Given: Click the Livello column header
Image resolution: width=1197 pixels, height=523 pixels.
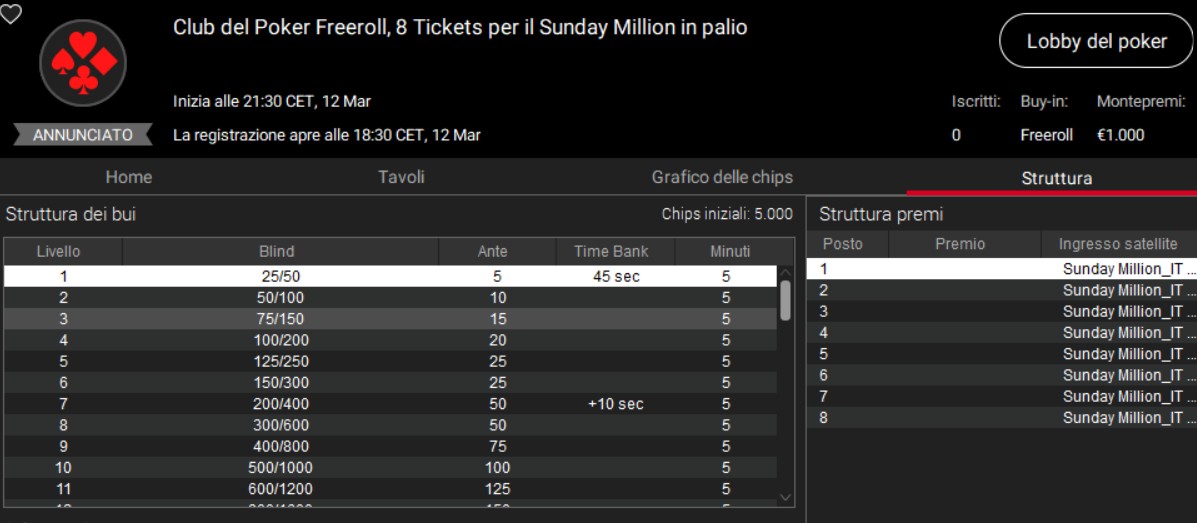Looking at the screenshot, I should click(x=59, y=251).
